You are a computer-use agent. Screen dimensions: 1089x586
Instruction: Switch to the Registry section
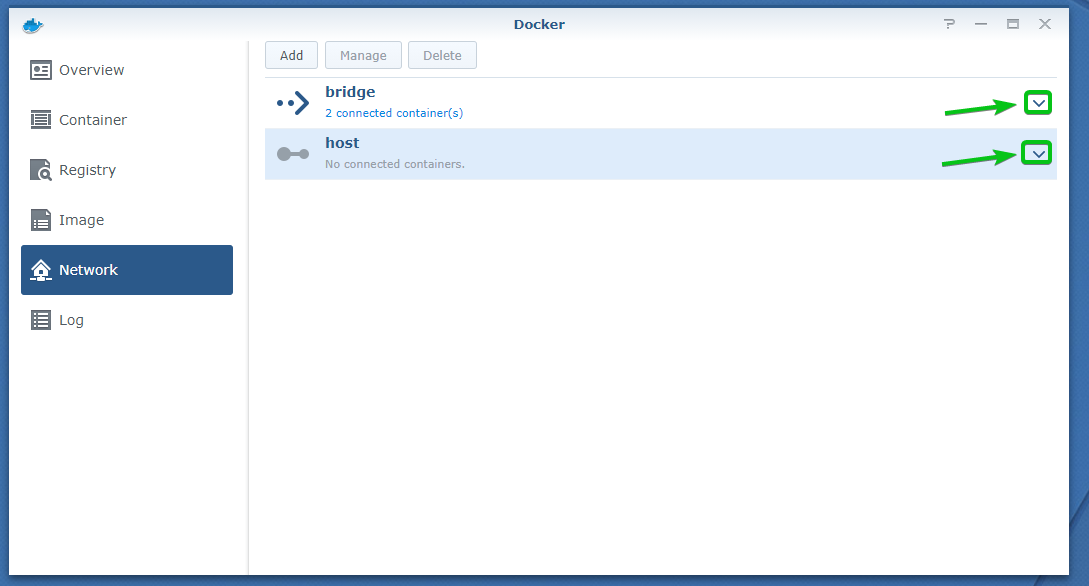click(127, 170)
